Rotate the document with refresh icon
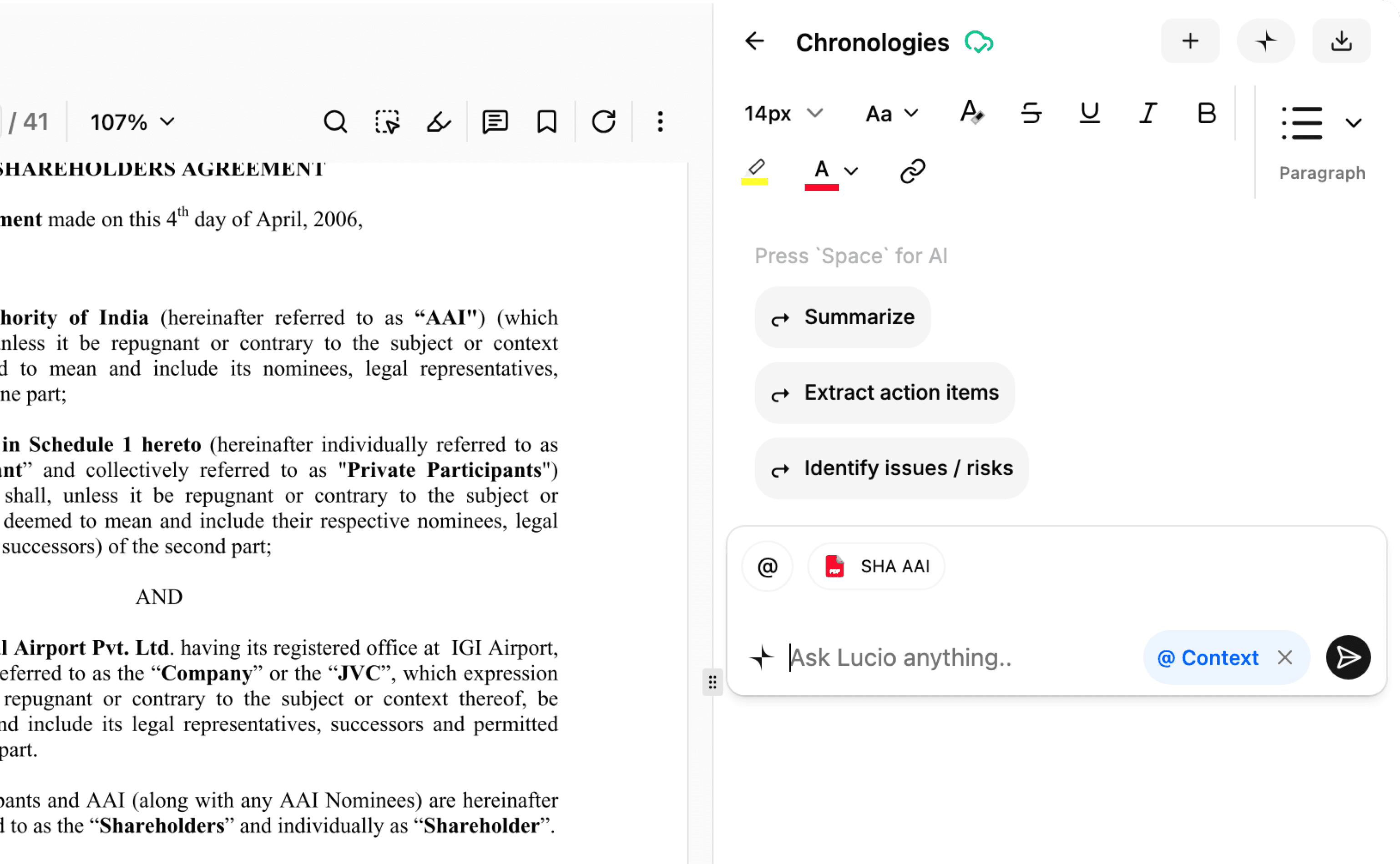Image resolution: width=1400 pixels, height=864 pixels. 604,122
